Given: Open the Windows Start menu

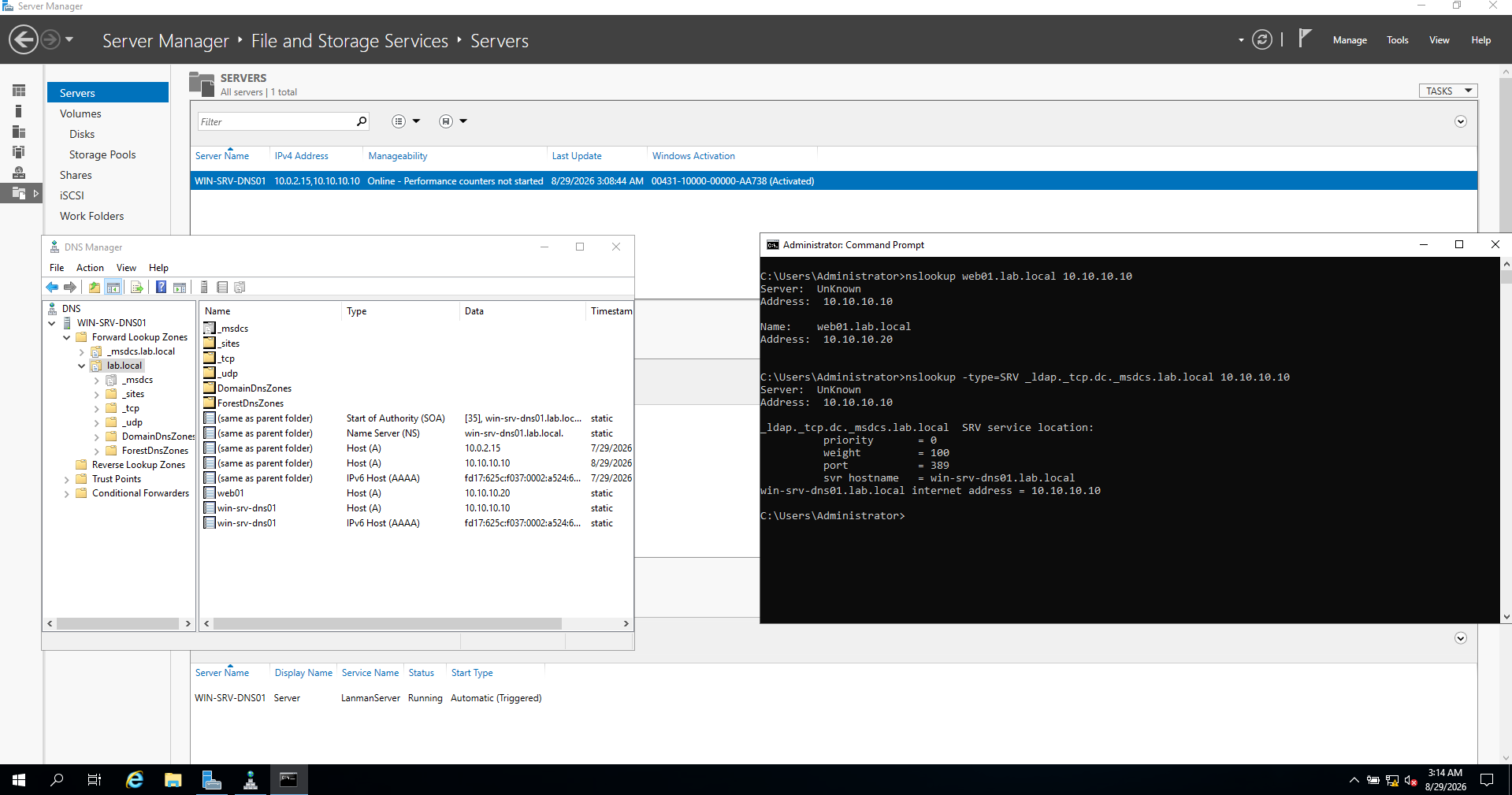Looking at the screenshot, I should [x=19, y=779].
